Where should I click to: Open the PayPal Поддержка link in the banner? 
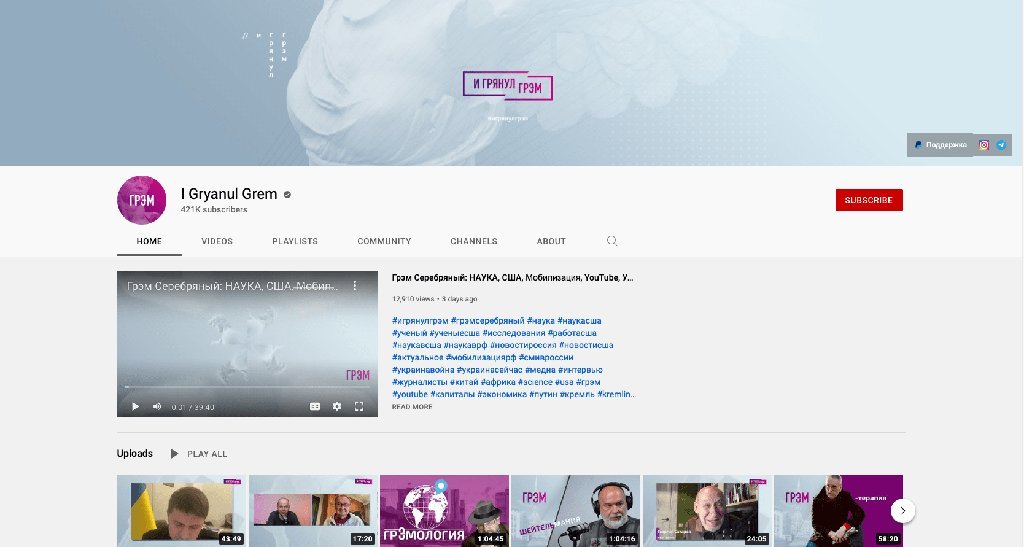click(x=940, y=145)
